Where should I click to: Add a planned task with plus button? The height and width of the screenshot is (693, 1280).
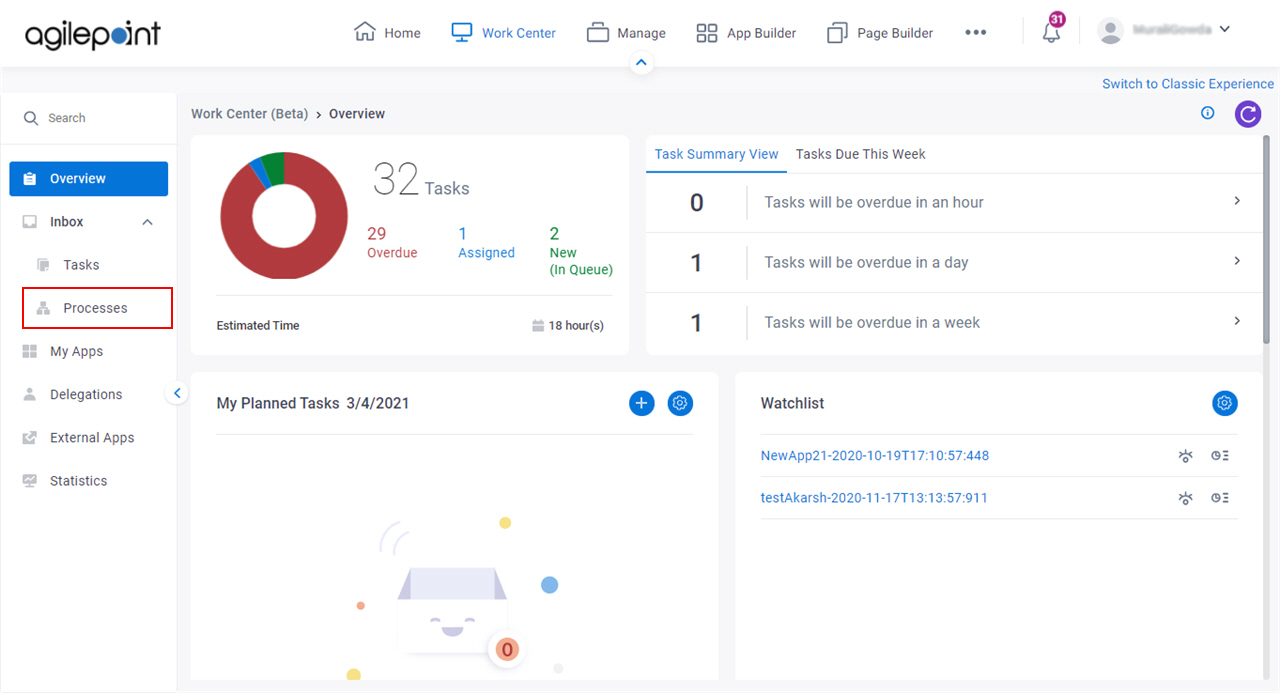point(641,403)
